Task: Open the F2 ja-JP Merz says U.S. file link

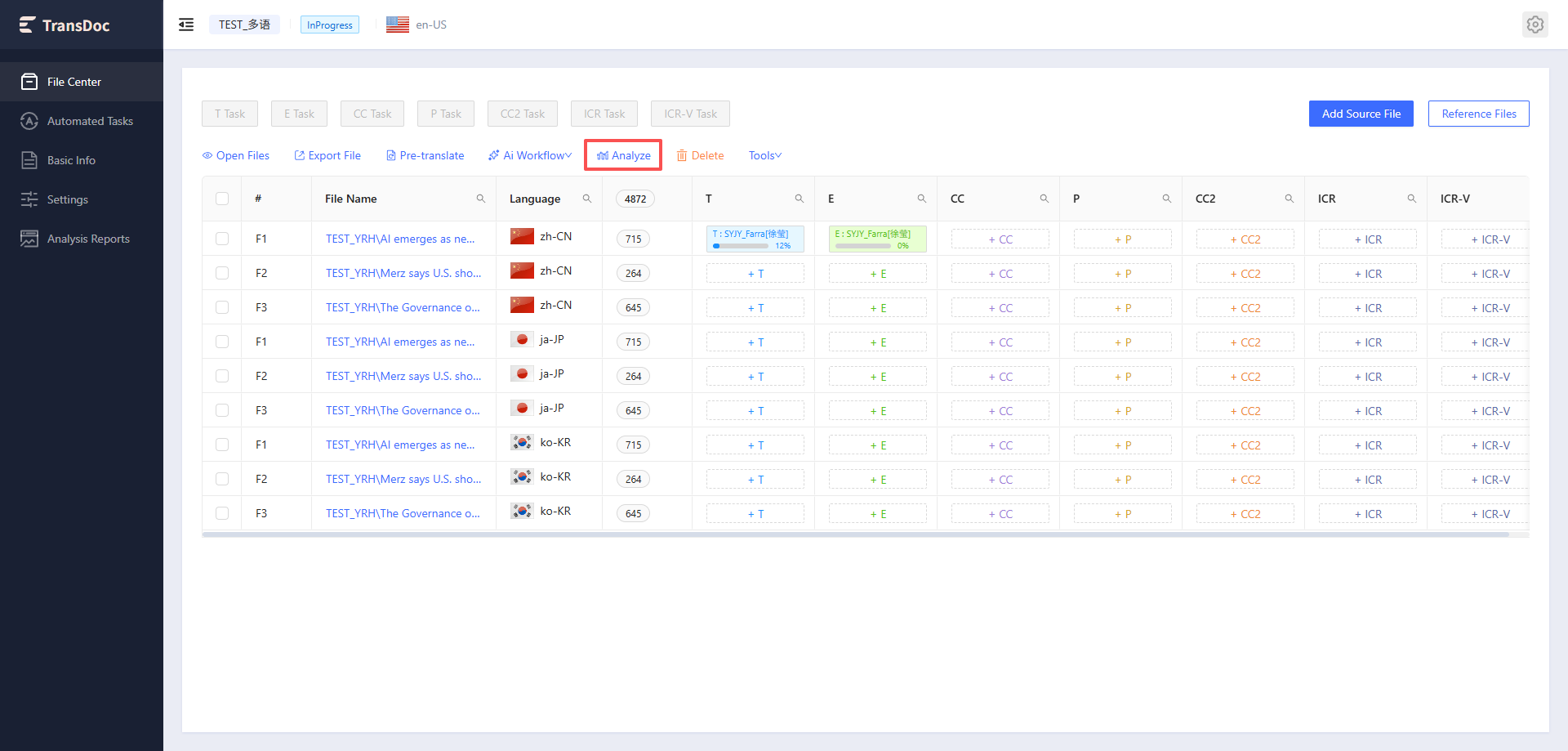Action: pos(403,376)
